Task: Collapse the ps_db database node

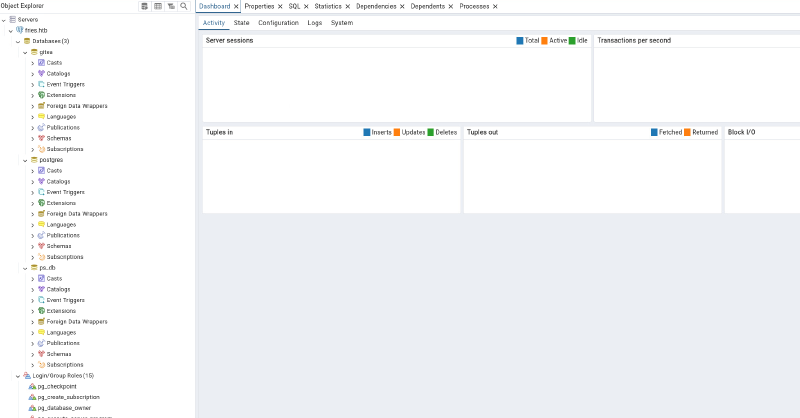Action: coord(25,268)
